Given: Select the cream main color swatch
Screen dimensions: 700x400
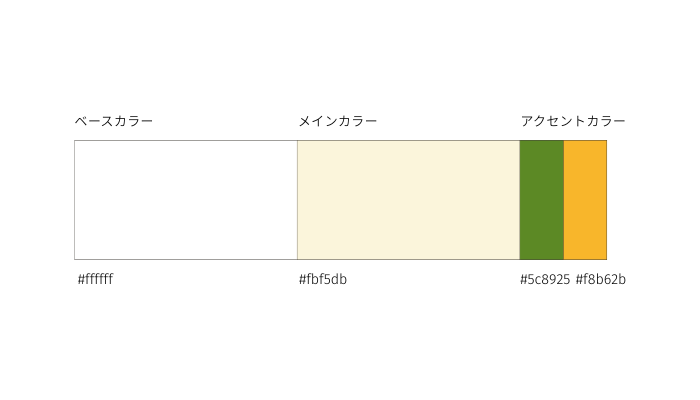Looking at the screenshot, I should [x=408, y=200].
